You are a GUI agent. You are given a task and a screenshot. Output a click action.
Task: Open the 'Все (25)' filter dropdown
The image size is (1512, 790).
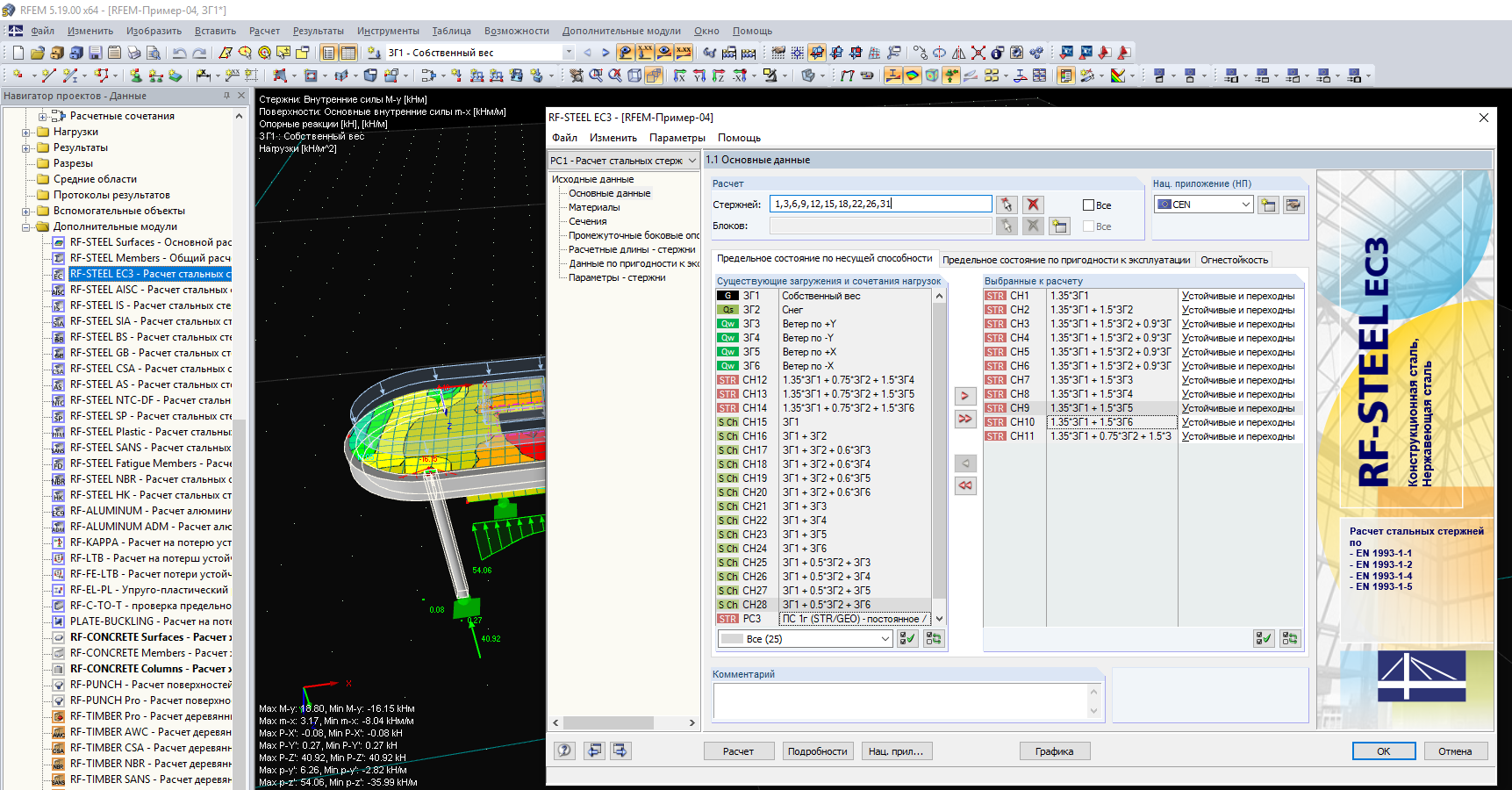tap(885, 639)
